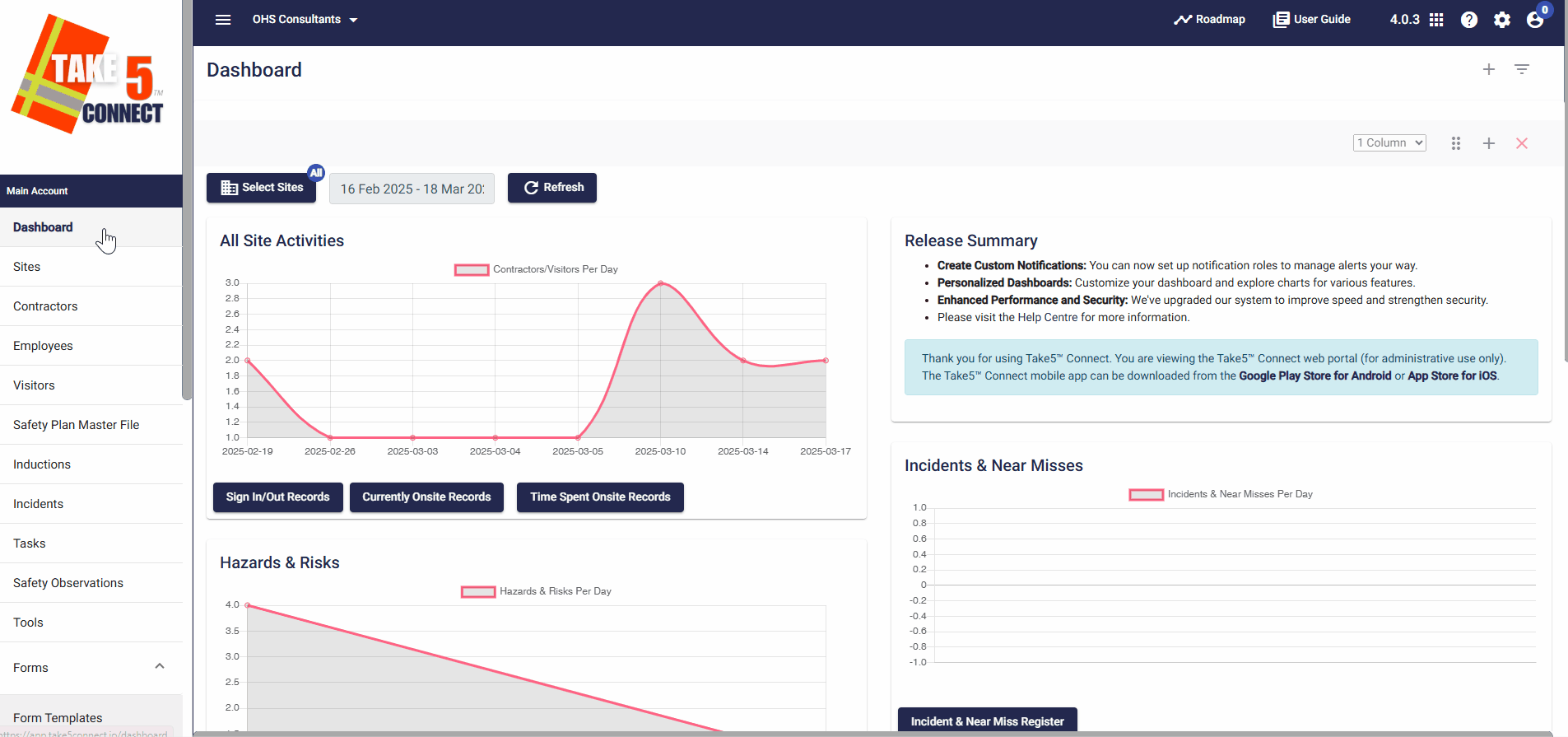This screenshot has height=737, width=1568.
Task: Click the Take 5 Connect logo
Action: [x=89, y=74]
